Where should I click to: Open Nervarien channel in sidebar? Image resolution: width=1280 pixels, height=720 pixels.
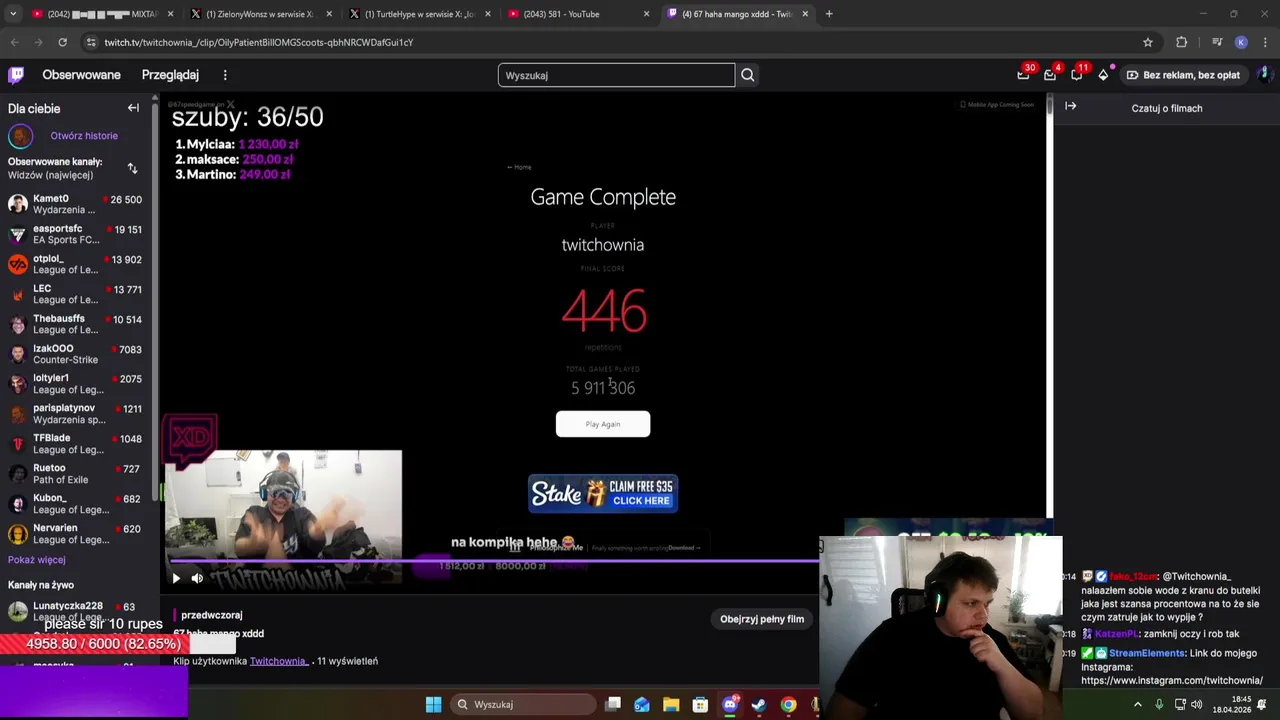tap(76, 533)
